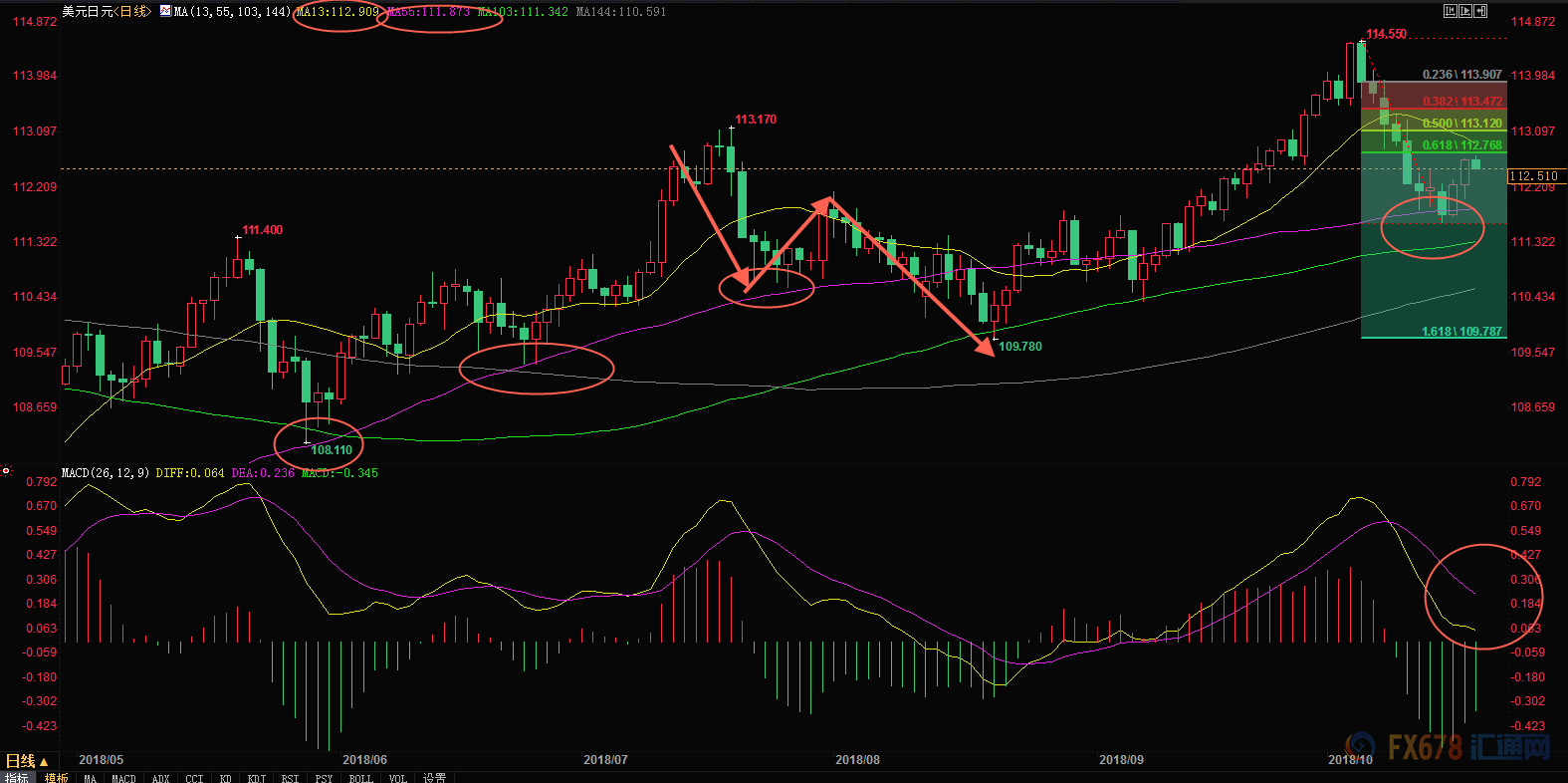Click the right axis 113.984 price label
Screen dimensions: 1568x783
[x=1533, y=76]
